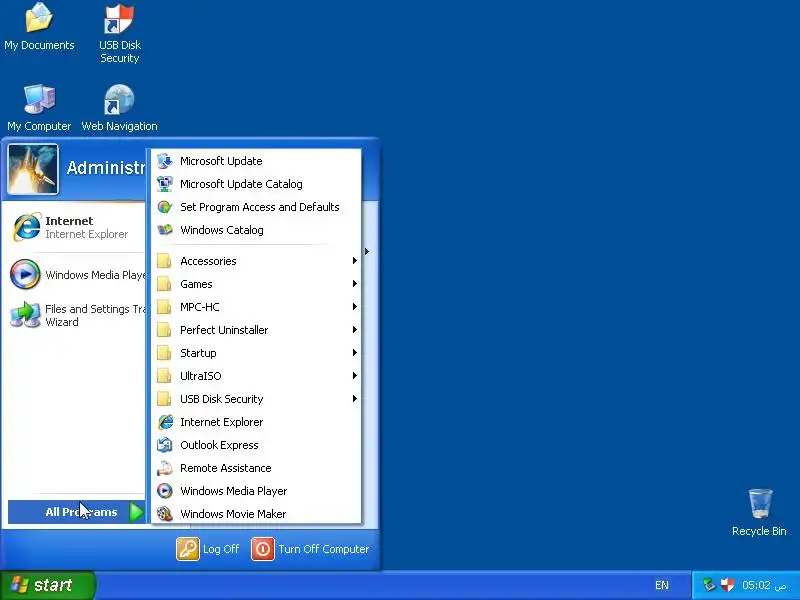Expand the Startup folder
Viewport: 800px width, 600px height.
[256, 353]
